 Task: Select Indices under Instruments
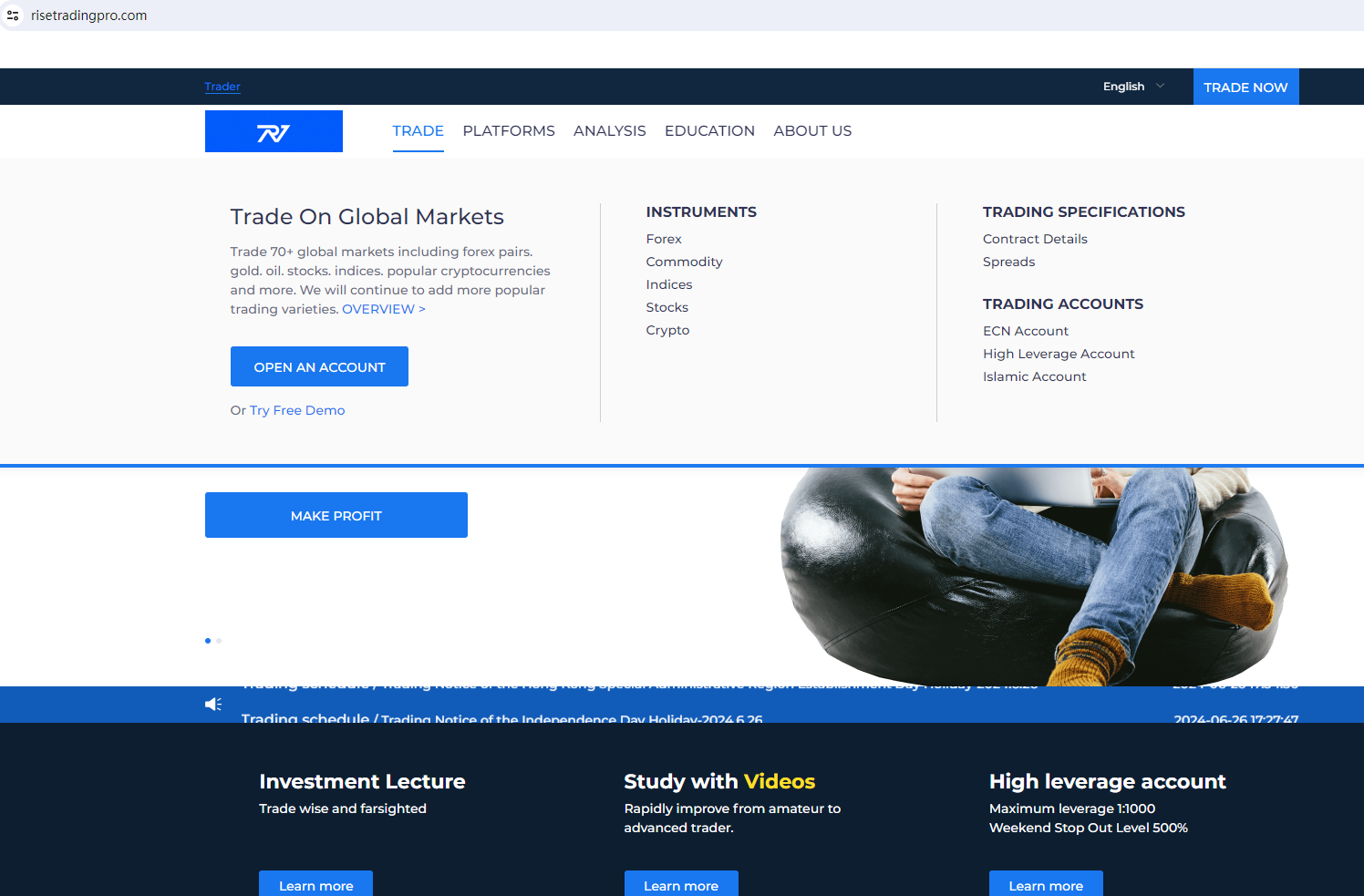[669, 284]
